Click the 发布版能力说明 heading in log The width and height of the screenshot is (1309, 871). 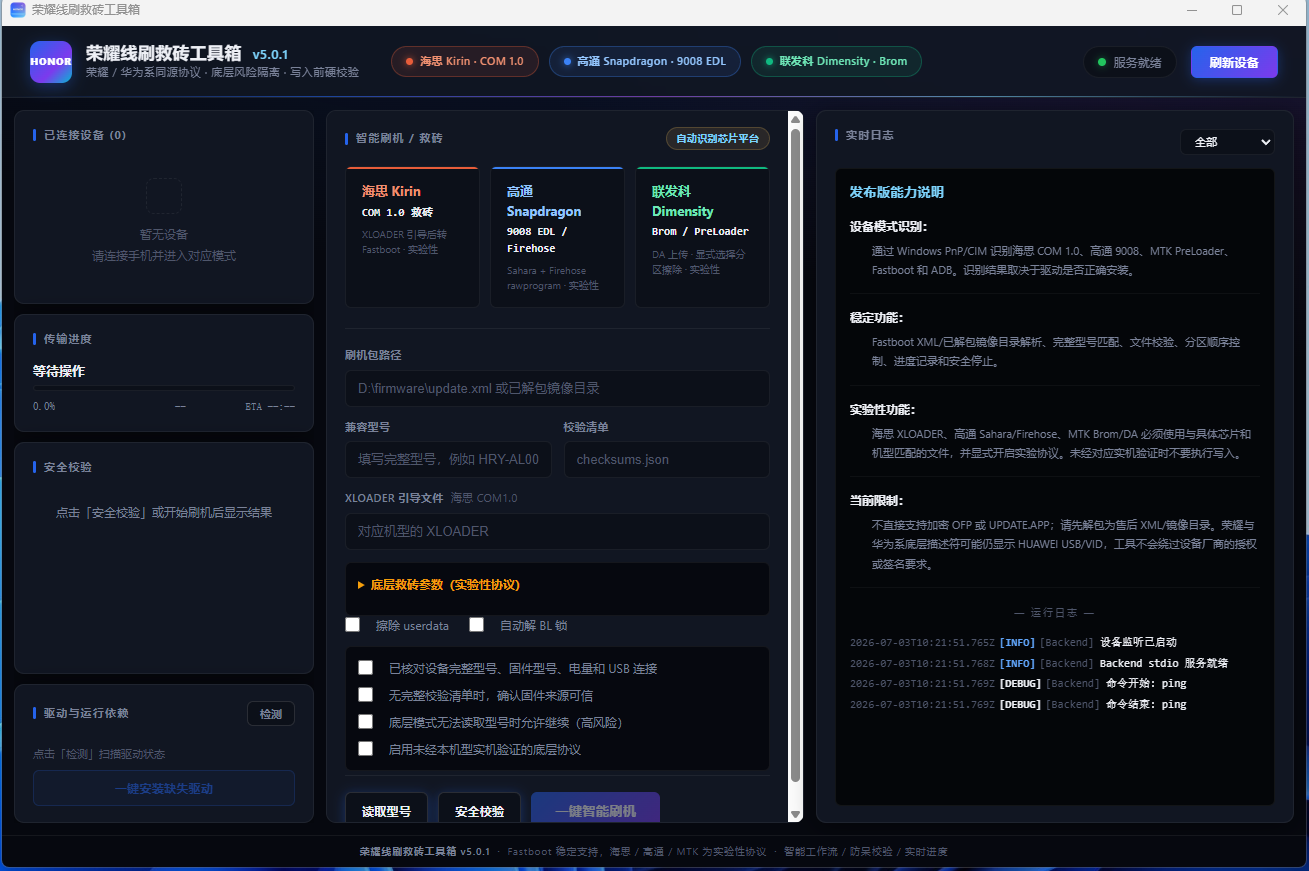tap(897, 192)
